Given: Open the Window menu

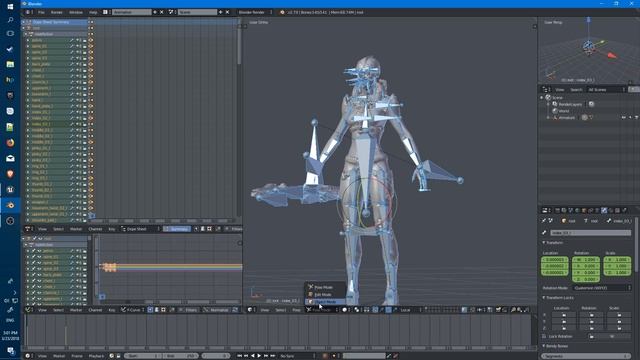Looking at the screenshot, I should tap(76, 12).
